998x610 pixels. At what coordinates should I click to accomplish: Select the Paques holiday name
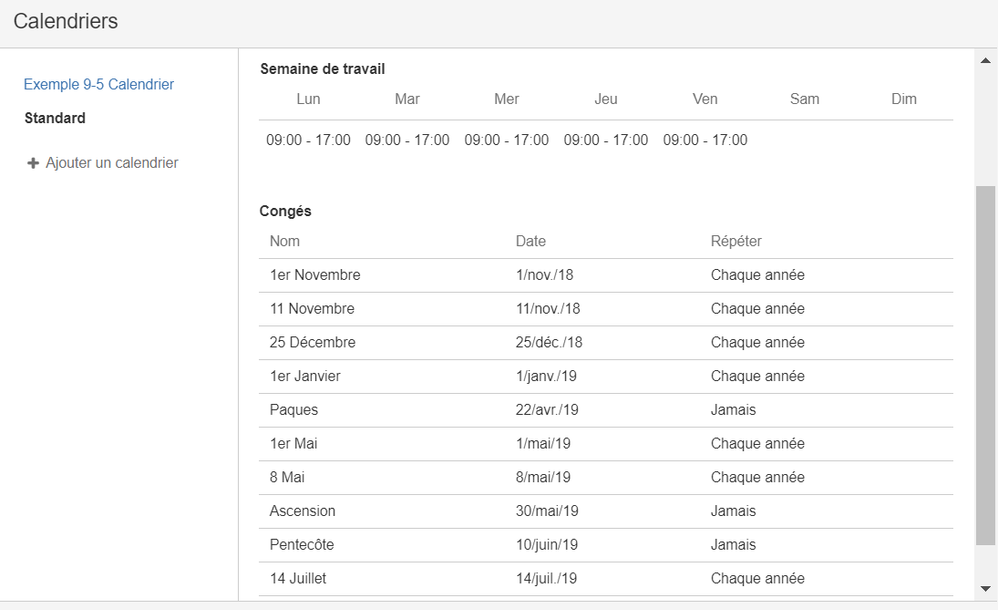pyautogui.click(x=293, y=410)
